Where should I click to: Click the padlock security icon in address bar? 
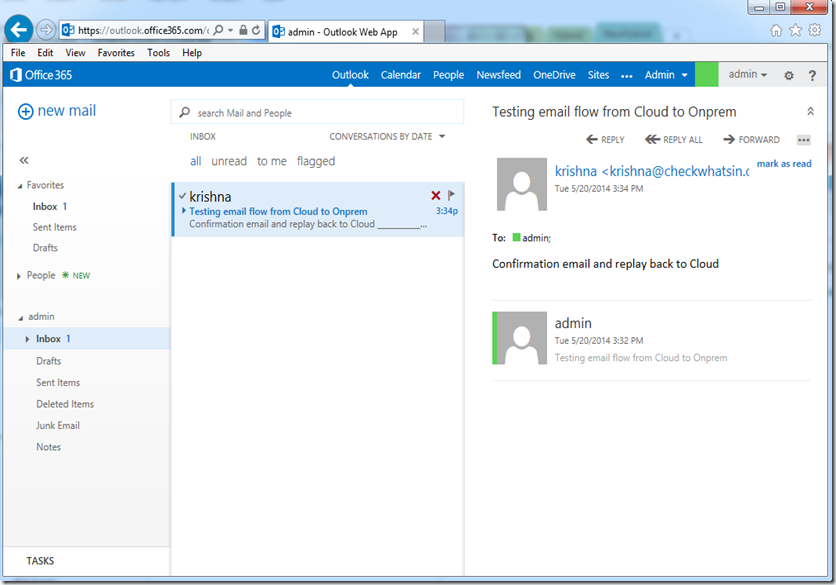pos(243,30)
